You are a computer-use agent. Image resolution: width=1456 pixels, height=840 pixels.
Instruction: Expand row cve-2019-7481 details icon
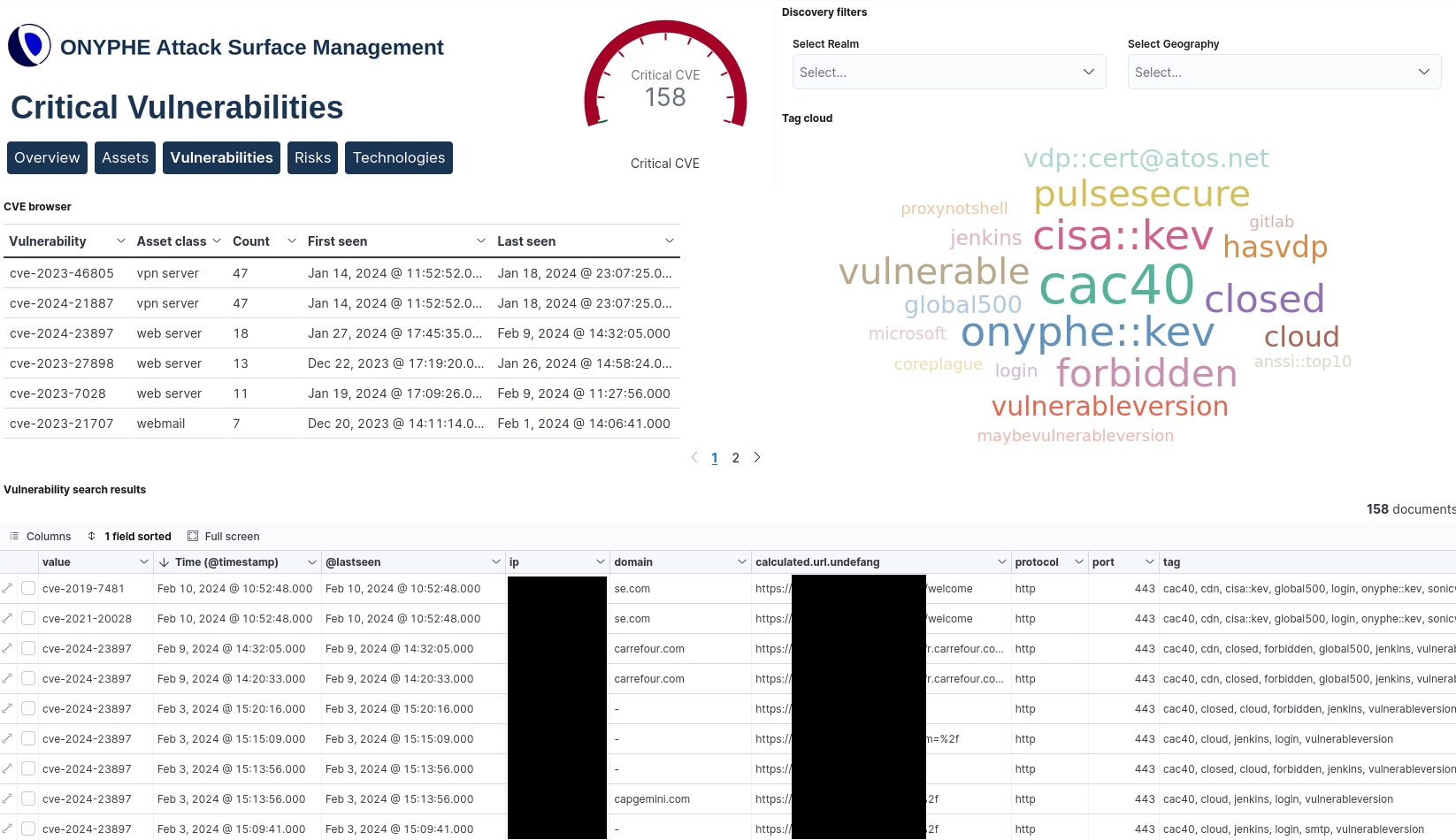[x=7, y=588]
